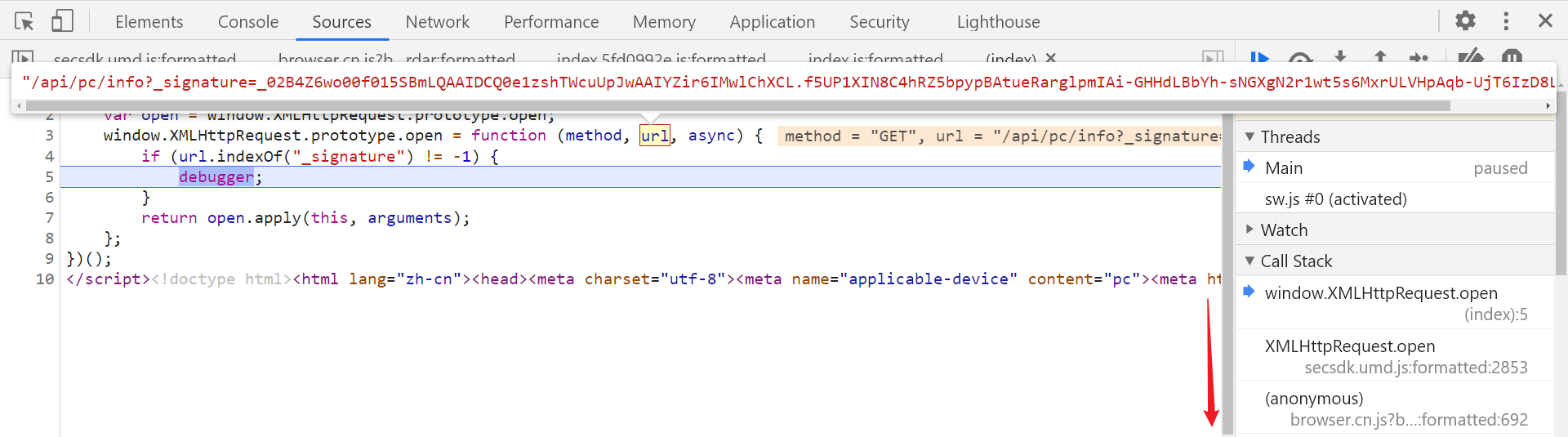The height and width of the screenshot is (437, 1568).
Task: Select window.XMLHttpRequest.open call frame
Action: coord(1395,303)
